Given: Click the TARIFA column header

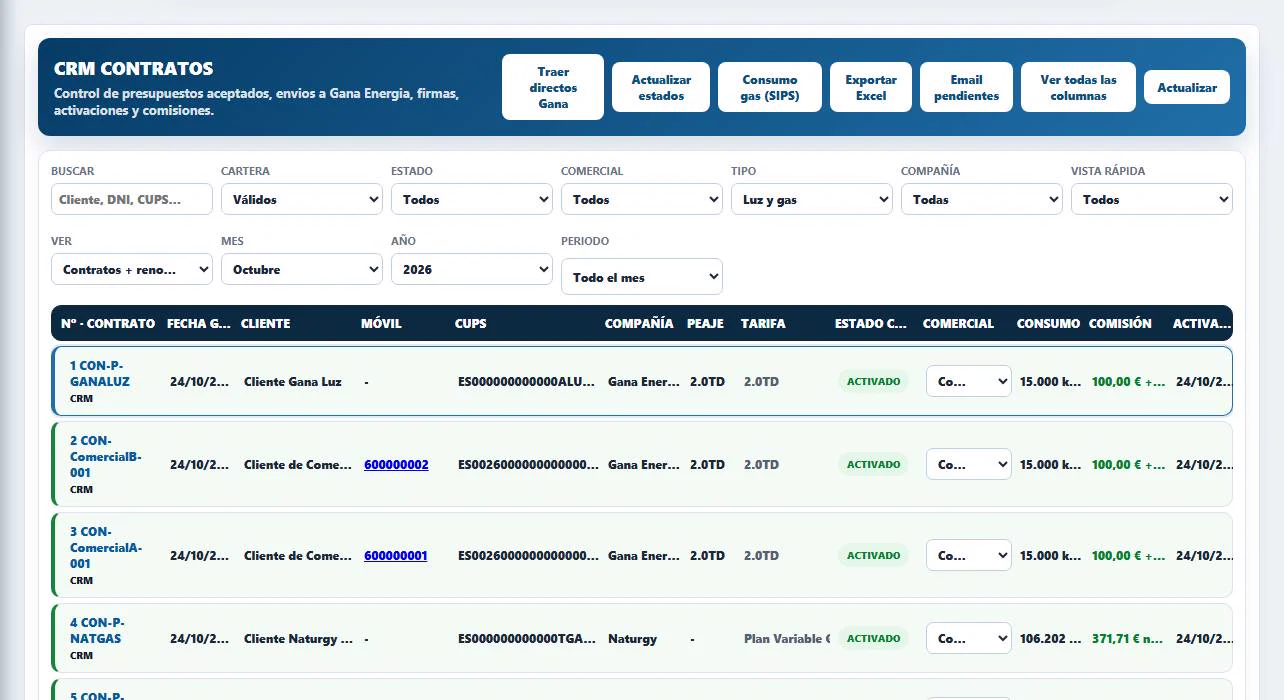Looking at the screenshot, I should 763,323.
